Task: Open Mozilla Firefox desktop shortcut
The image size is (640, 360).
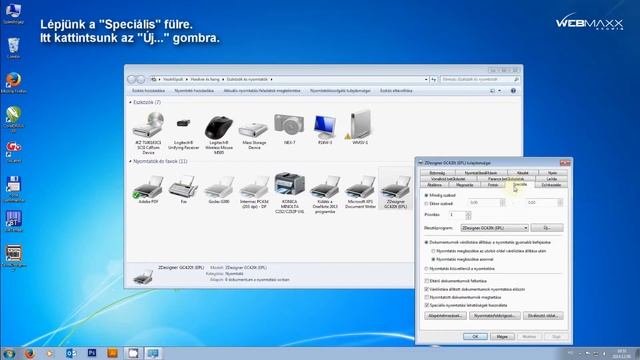Action: (x=13, y=83)
